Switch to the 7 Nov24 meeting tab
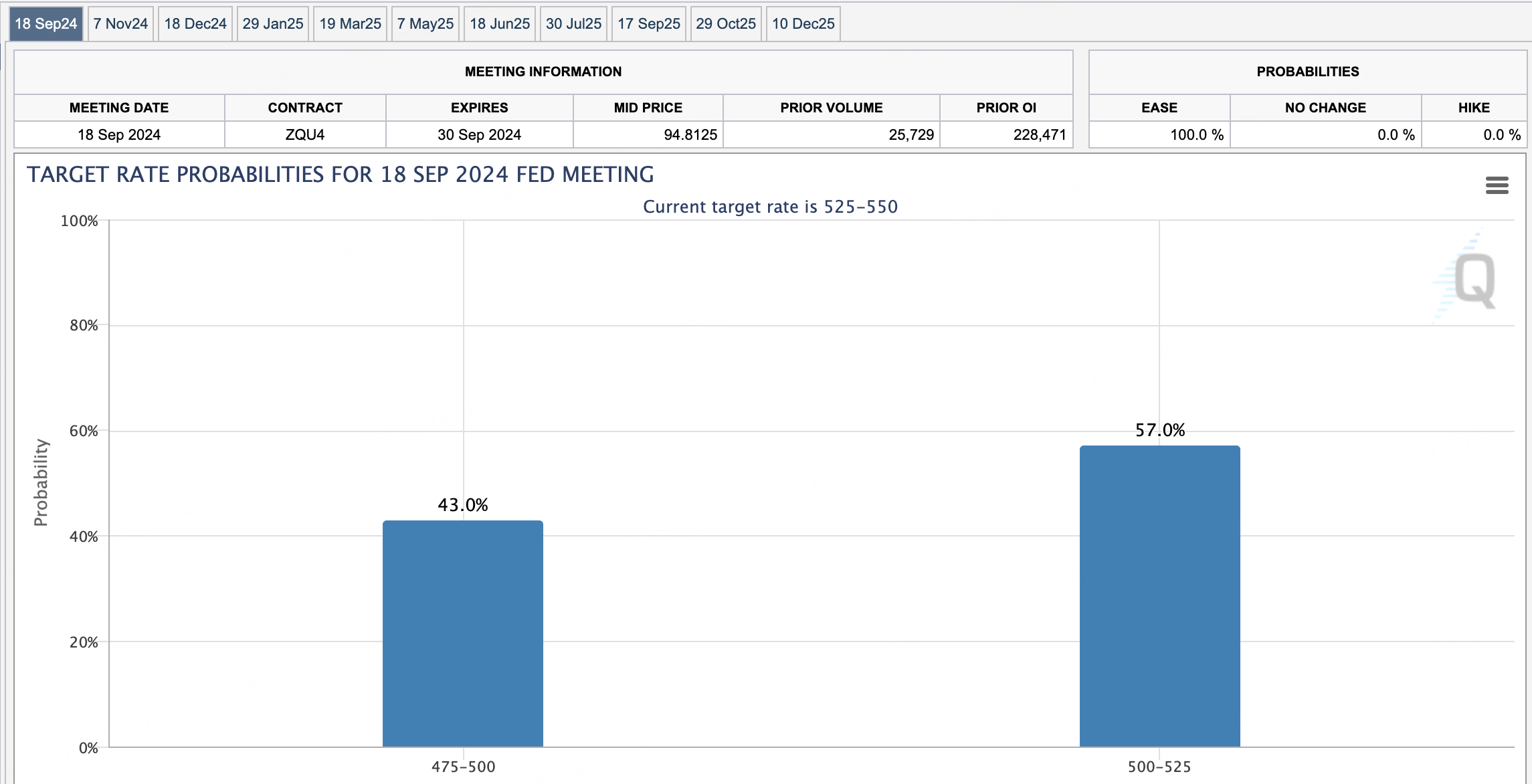Screen dimensions: 1532x784 [120, 24]
